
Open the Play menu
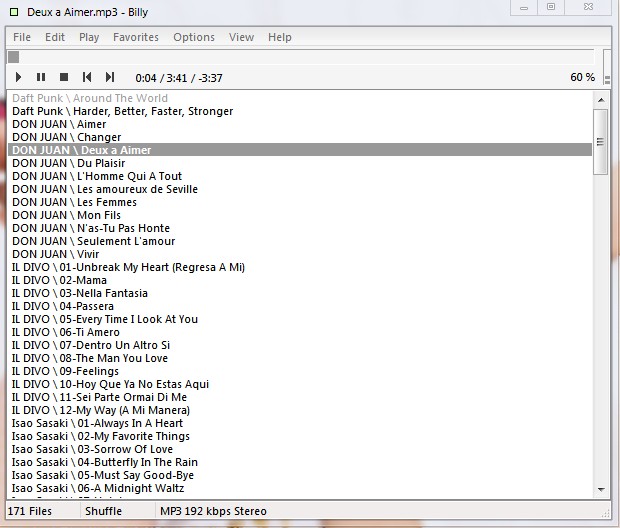[x=89, y=37]
